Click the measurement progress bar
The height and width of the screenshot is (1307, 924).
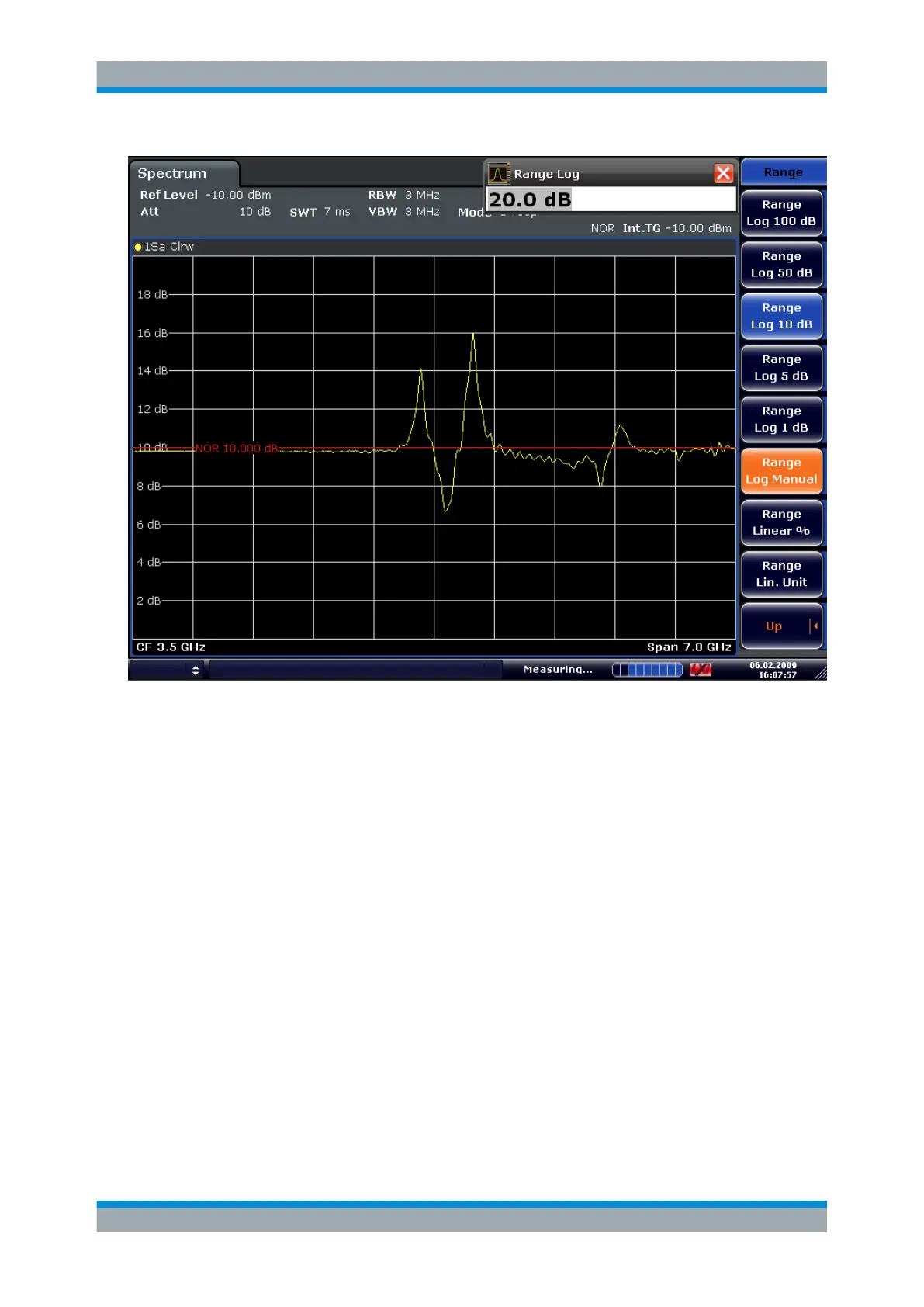coord(647,670)
